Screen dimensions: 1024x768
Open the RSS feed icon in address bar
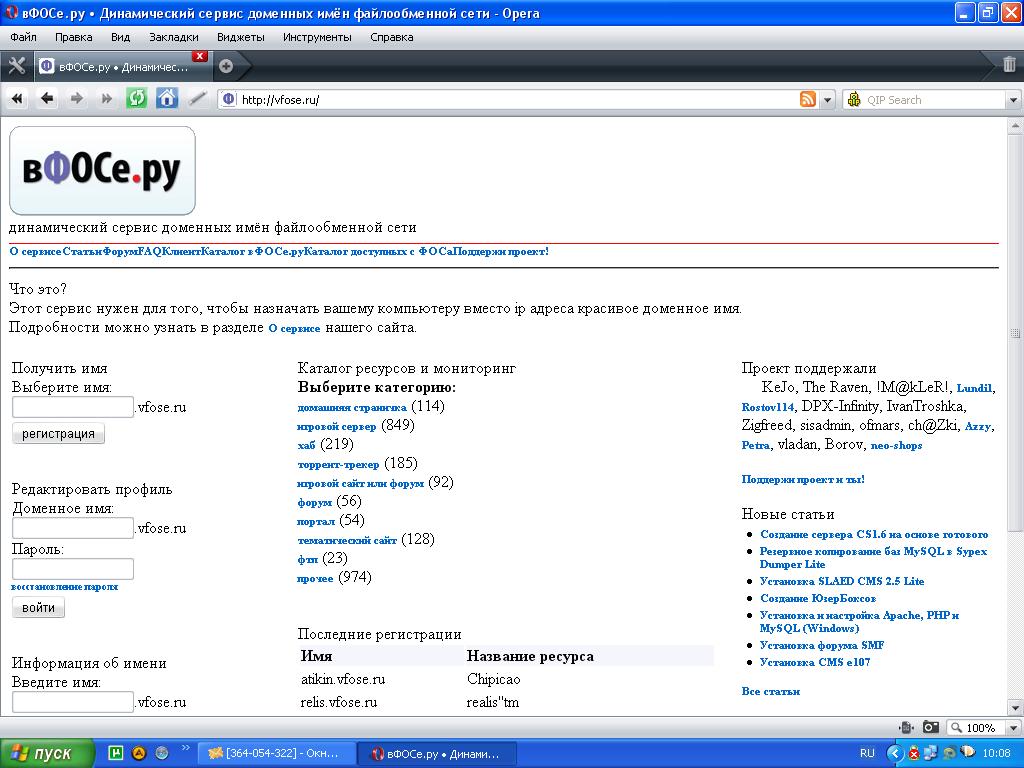tap(807, 99)
